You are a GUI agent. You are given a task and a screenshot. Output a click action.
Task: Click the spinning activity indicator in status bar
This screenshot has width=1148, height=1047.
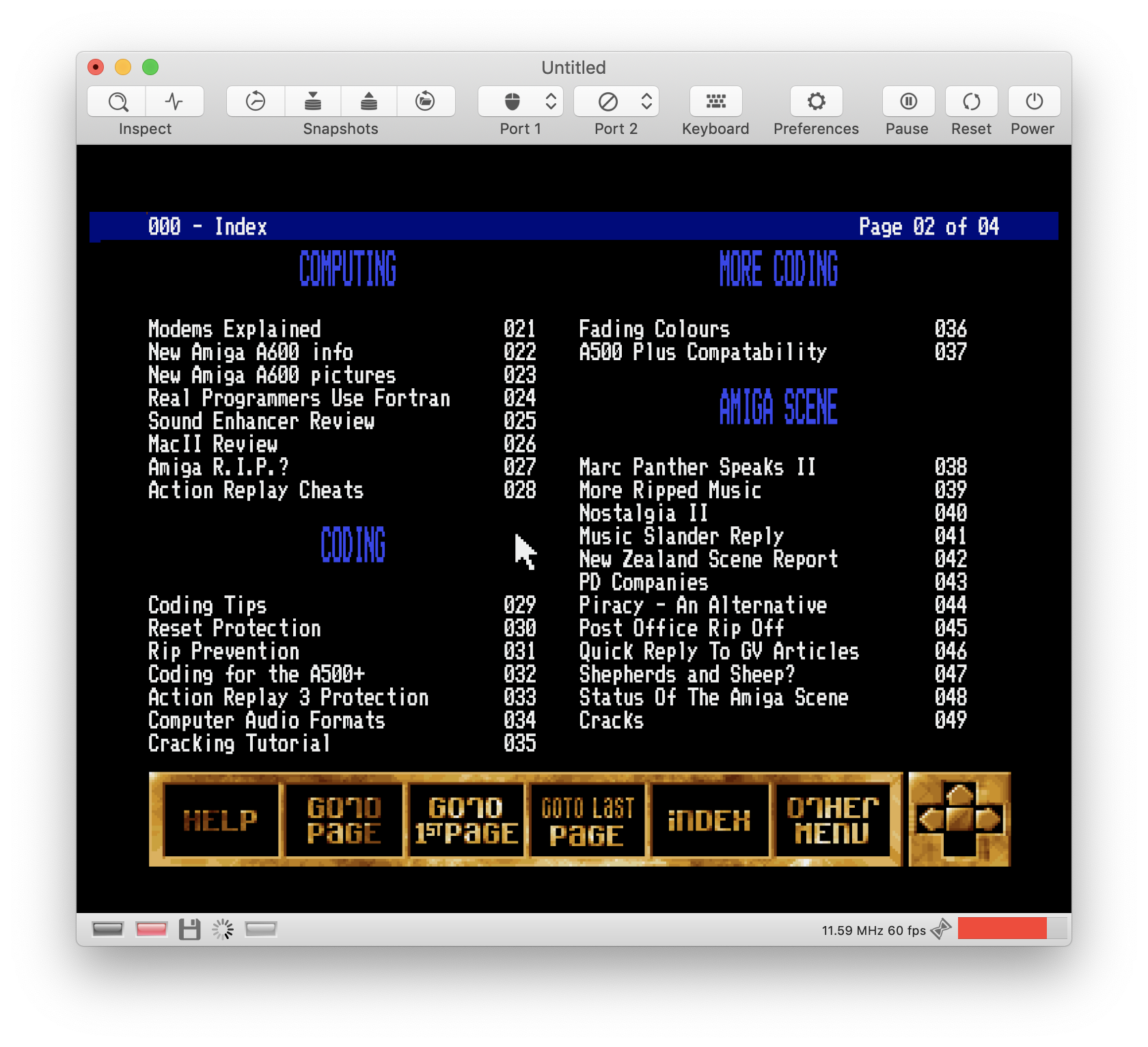(x=223, y=929)
